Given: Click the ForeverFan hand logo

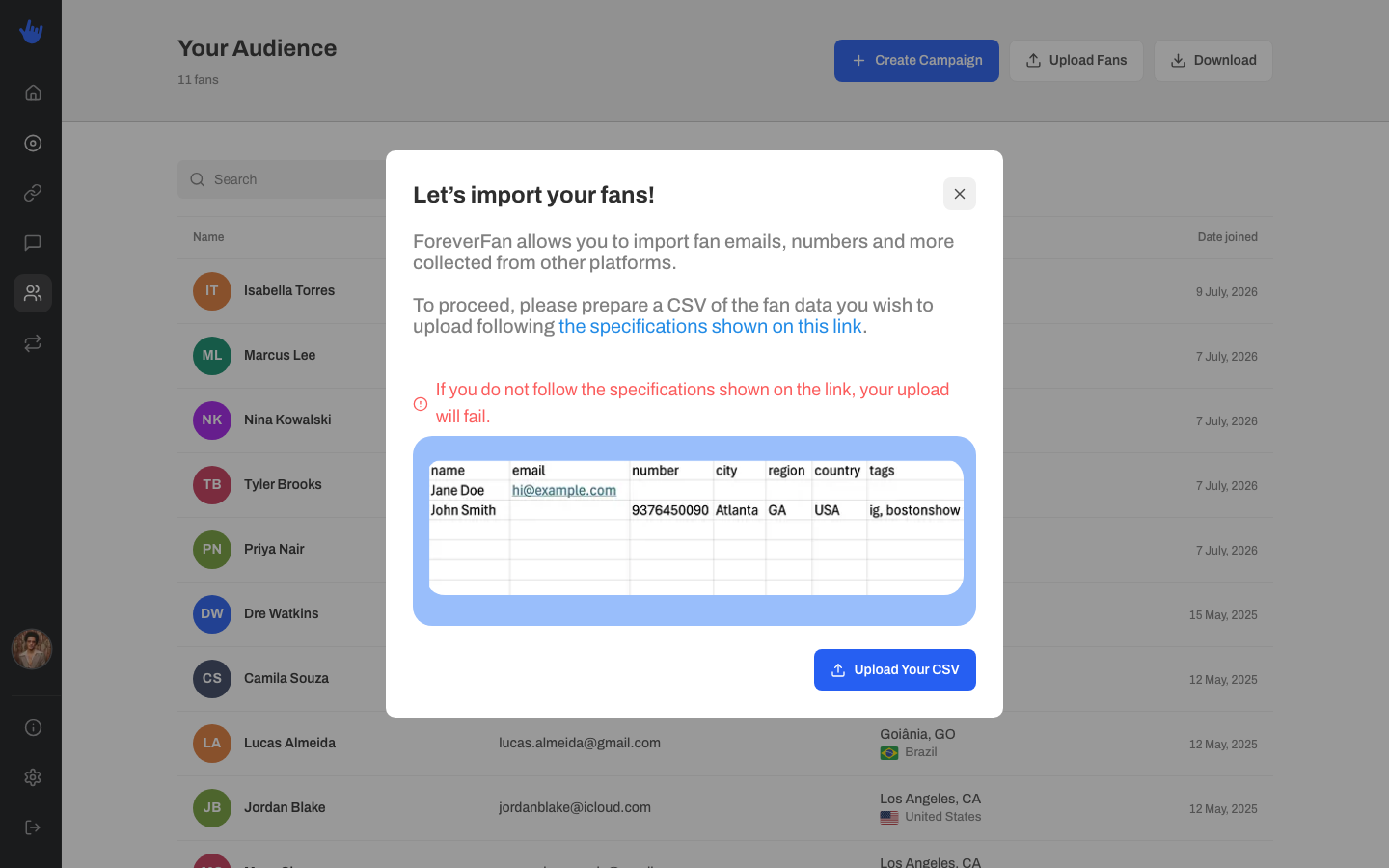Looking at the screenshot, I should point(31,32).
